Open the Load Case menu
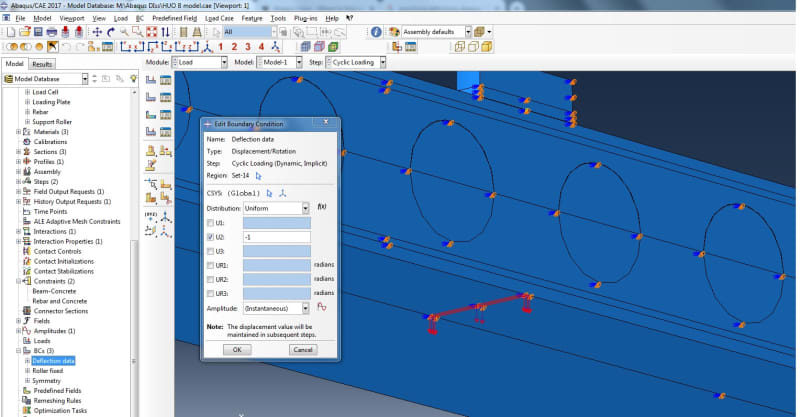Viewport: 800px width, 417px height. pos(219,18)
